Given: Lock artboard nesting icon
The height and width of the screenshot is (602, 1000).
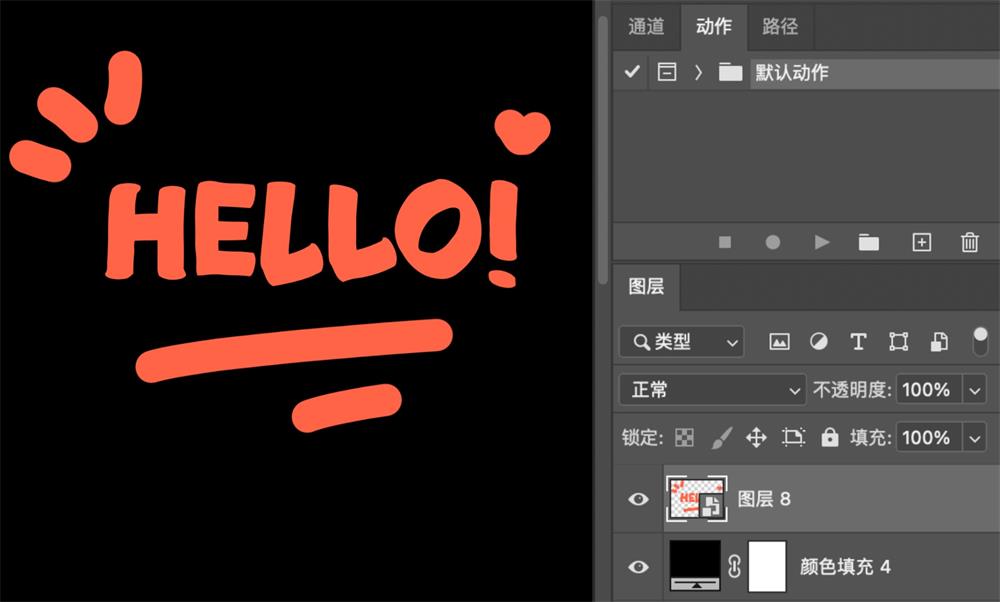Looking at the screenshot, I should pos(793,437).
